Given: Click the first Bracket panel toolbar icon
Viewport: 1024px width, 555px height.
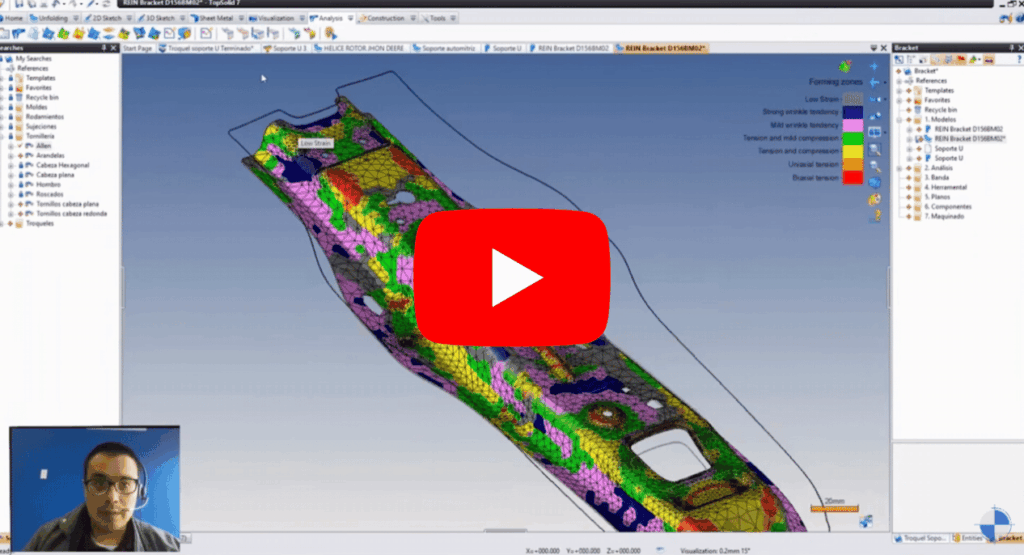Looking at the screenshot, I should pyautogui.click(x=899, y=59).
